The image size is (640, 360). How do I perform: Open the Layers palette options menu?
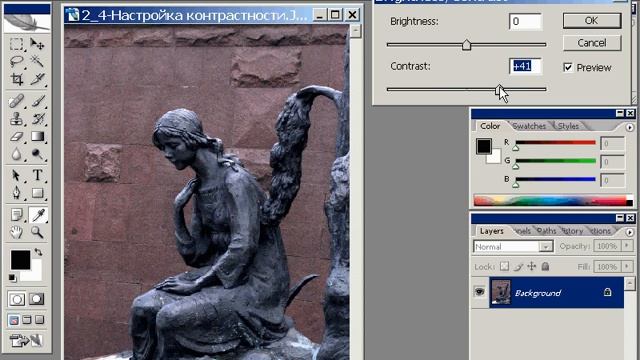[629, 232]
